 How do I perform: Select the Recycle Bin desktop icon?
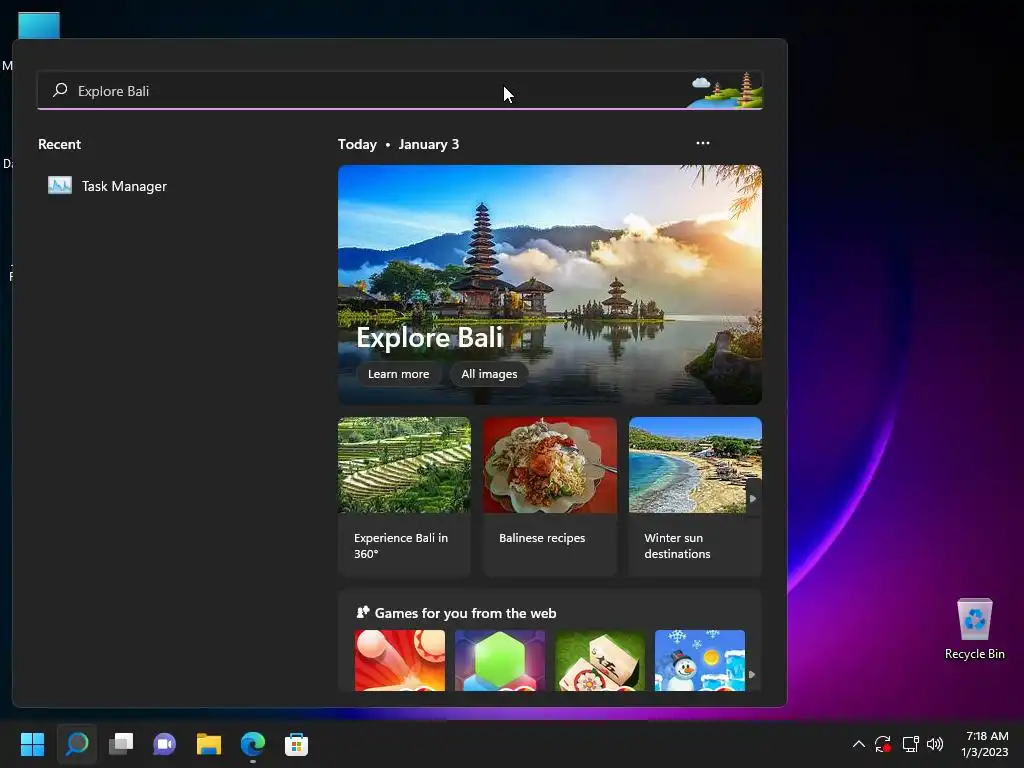974,629
